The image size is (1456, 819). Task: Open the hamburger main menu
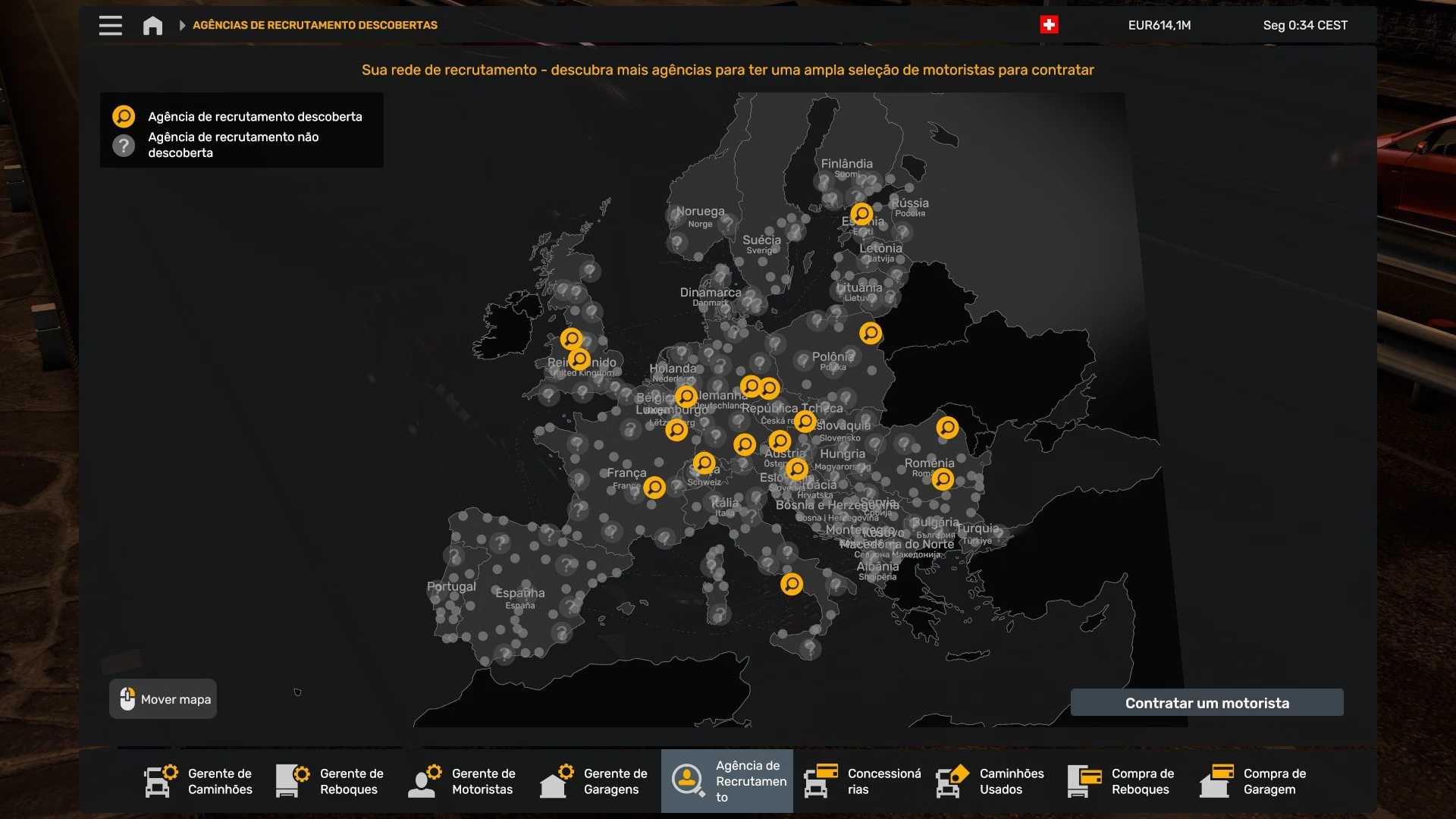coord(110,25)
